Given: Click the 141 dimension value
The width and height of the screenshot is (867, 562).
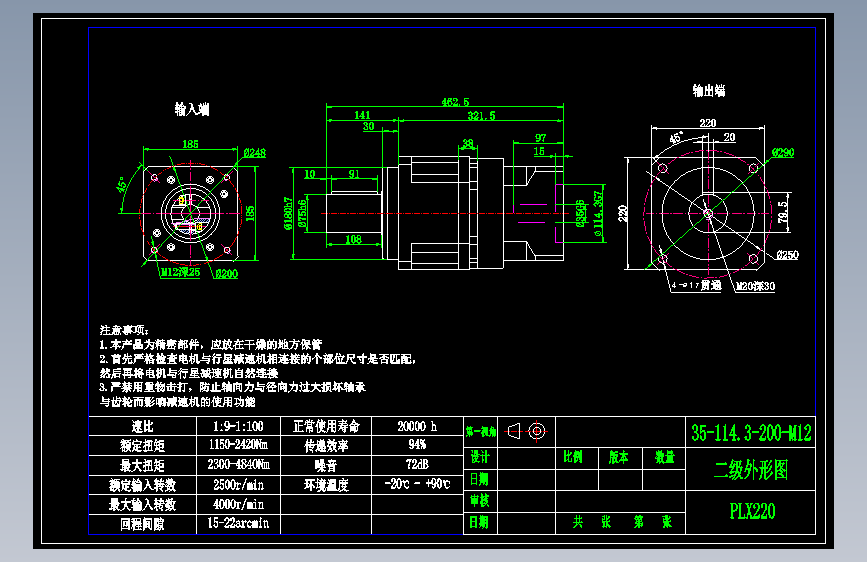Looking at the screenshot, I should pos(362,115).
